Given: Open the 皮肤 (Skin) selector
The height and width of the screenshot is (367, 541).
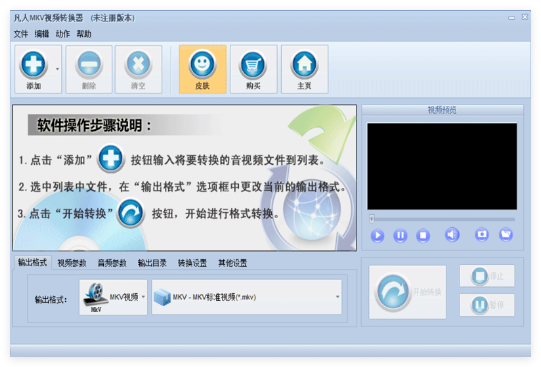Looking at the screenshot, I should point(203,69).
